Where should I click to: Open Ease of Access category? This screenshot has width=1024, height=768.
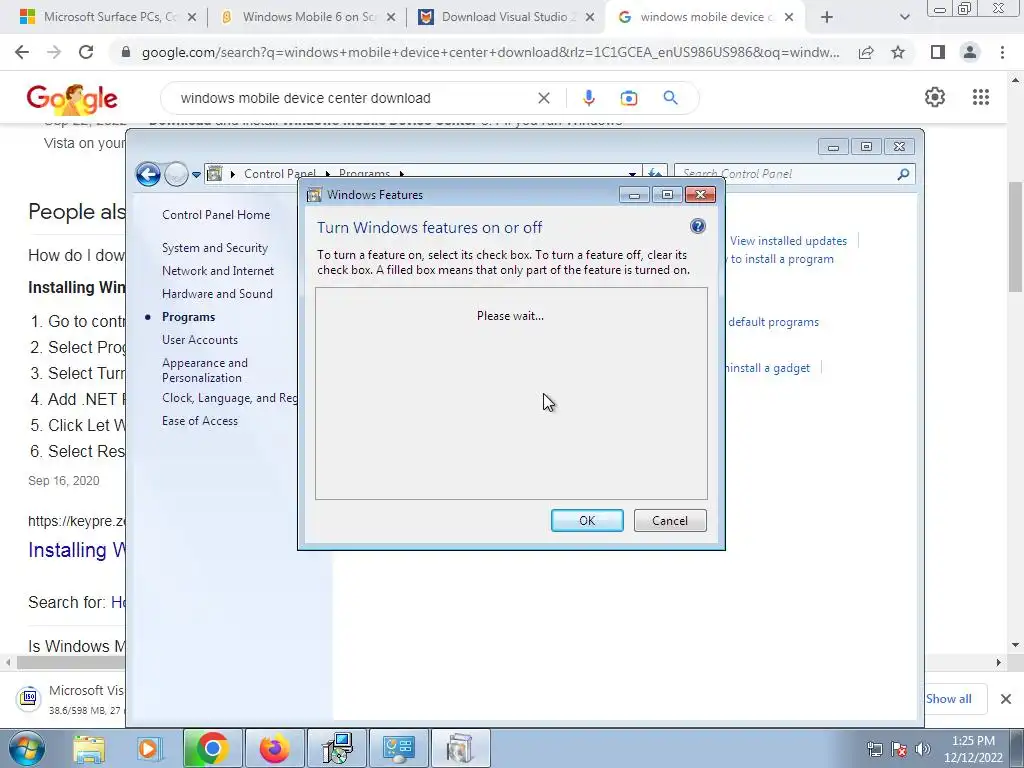199,421
